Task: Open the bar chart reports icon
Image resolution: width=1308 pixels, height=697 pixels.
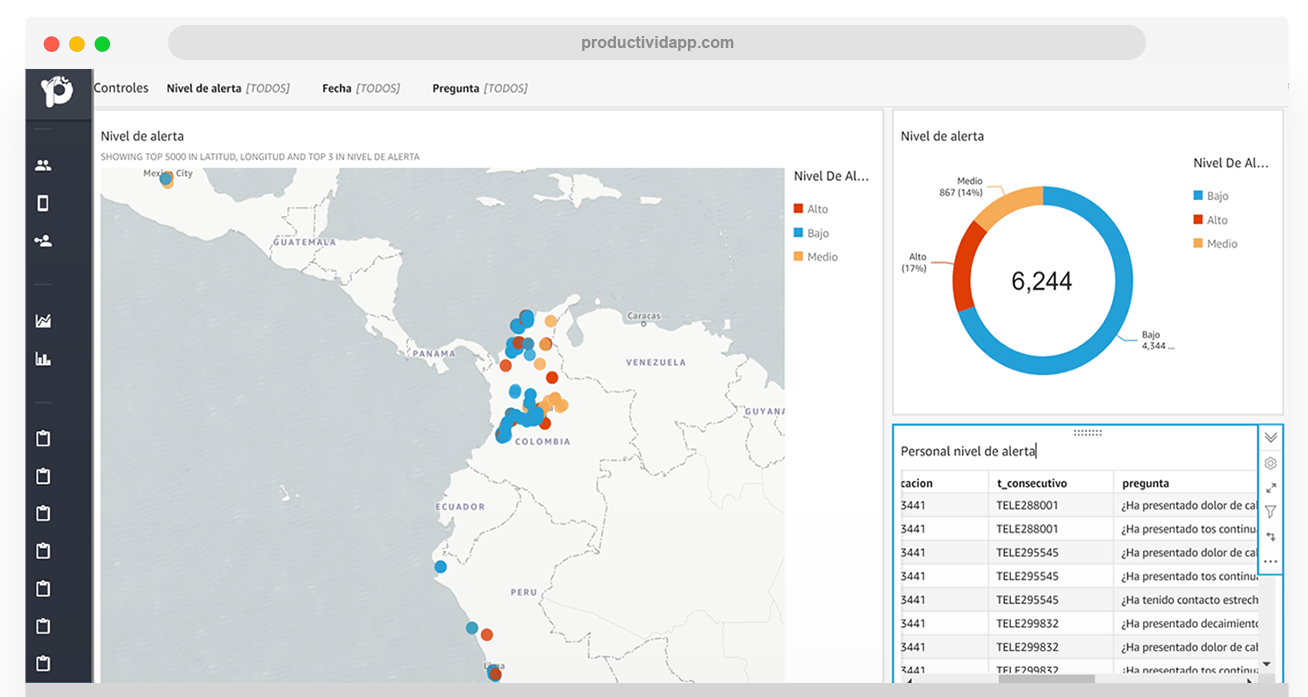Action: point(43,358)
